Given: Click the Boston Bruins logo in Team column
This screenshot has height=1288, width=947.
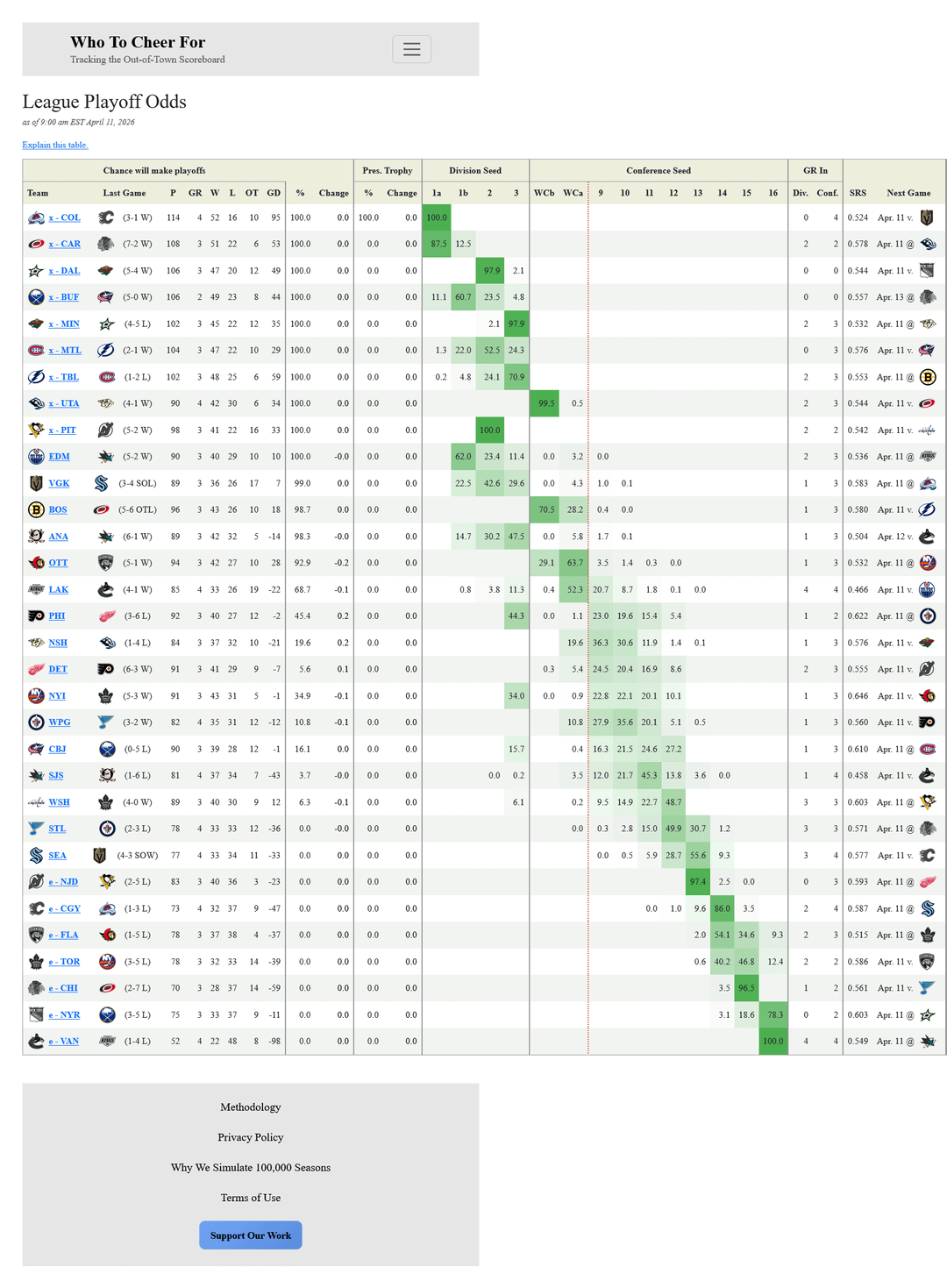Looking at the screenshot, I should [x=36, y=509].
